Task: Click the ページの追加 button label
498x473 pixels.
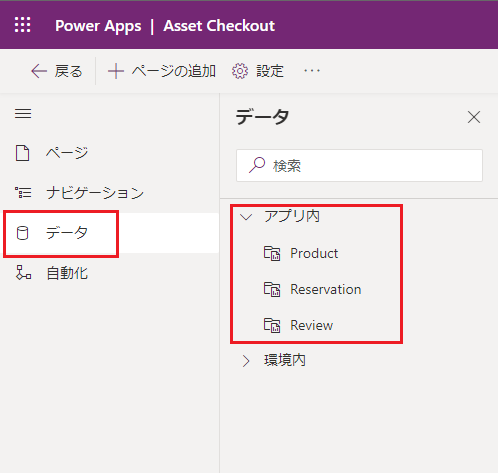Action: tap(174, 71)
